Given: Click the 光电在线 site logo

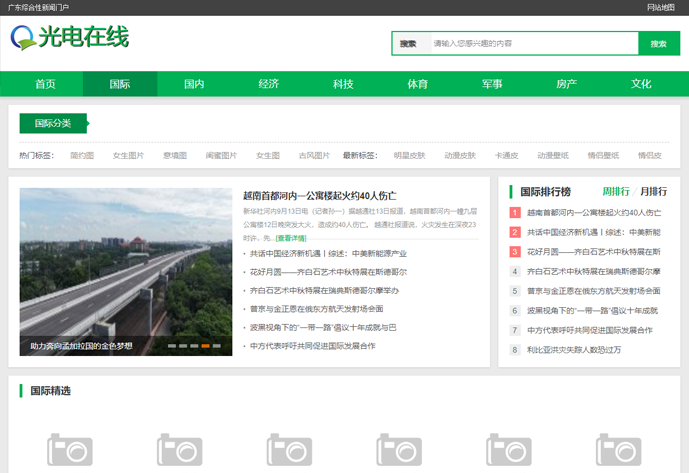Looking at the screenshot, I should point(70,38).
